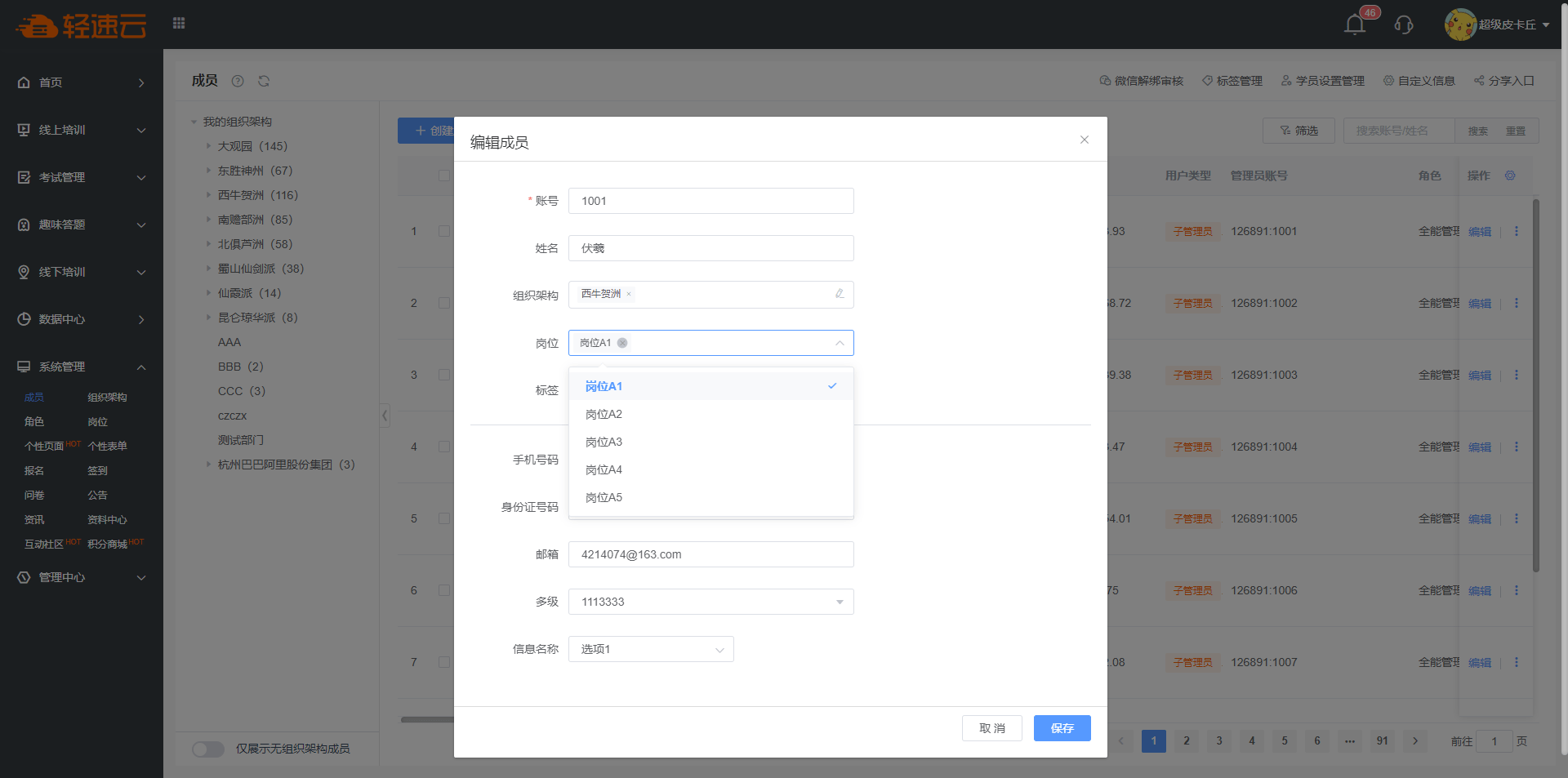This screenshot has width=1568, height=778.
Task: Deselect 岗位A1 in the dropdown list
Action: point(711,386)
